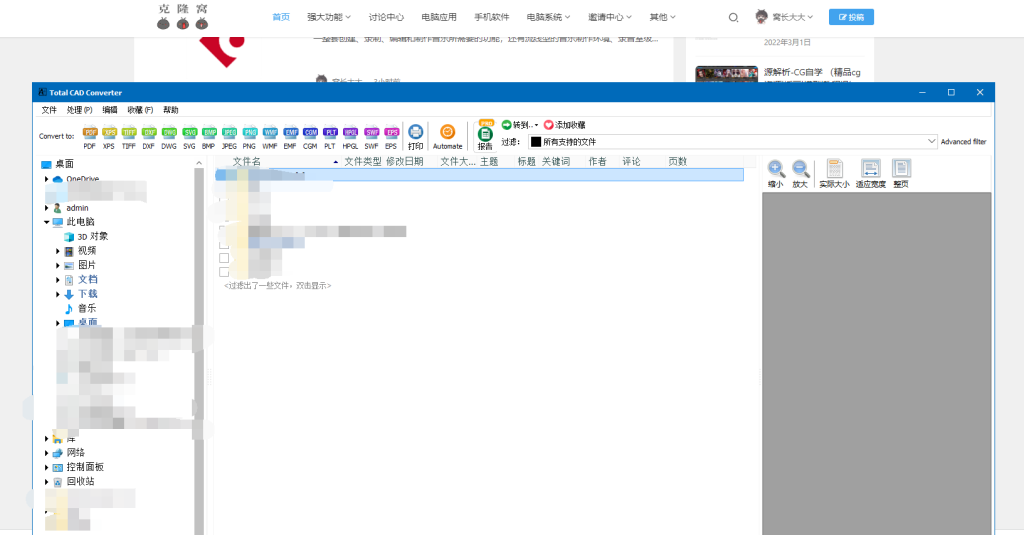Expand the OneDrive tree node
The width and height of the screenshot is (1024, 535).
pyautogui.click(x=46, y=179)
